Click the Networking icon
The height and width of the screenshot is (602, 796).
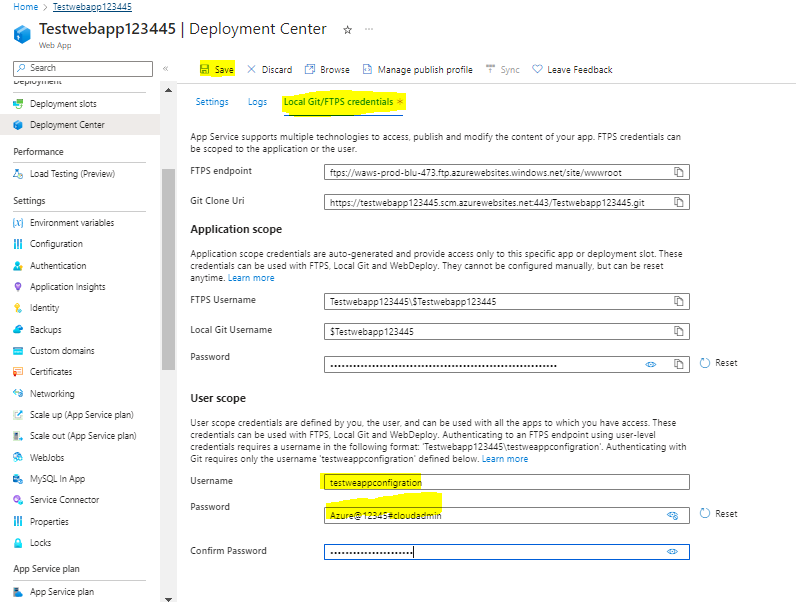click(18, 393)
